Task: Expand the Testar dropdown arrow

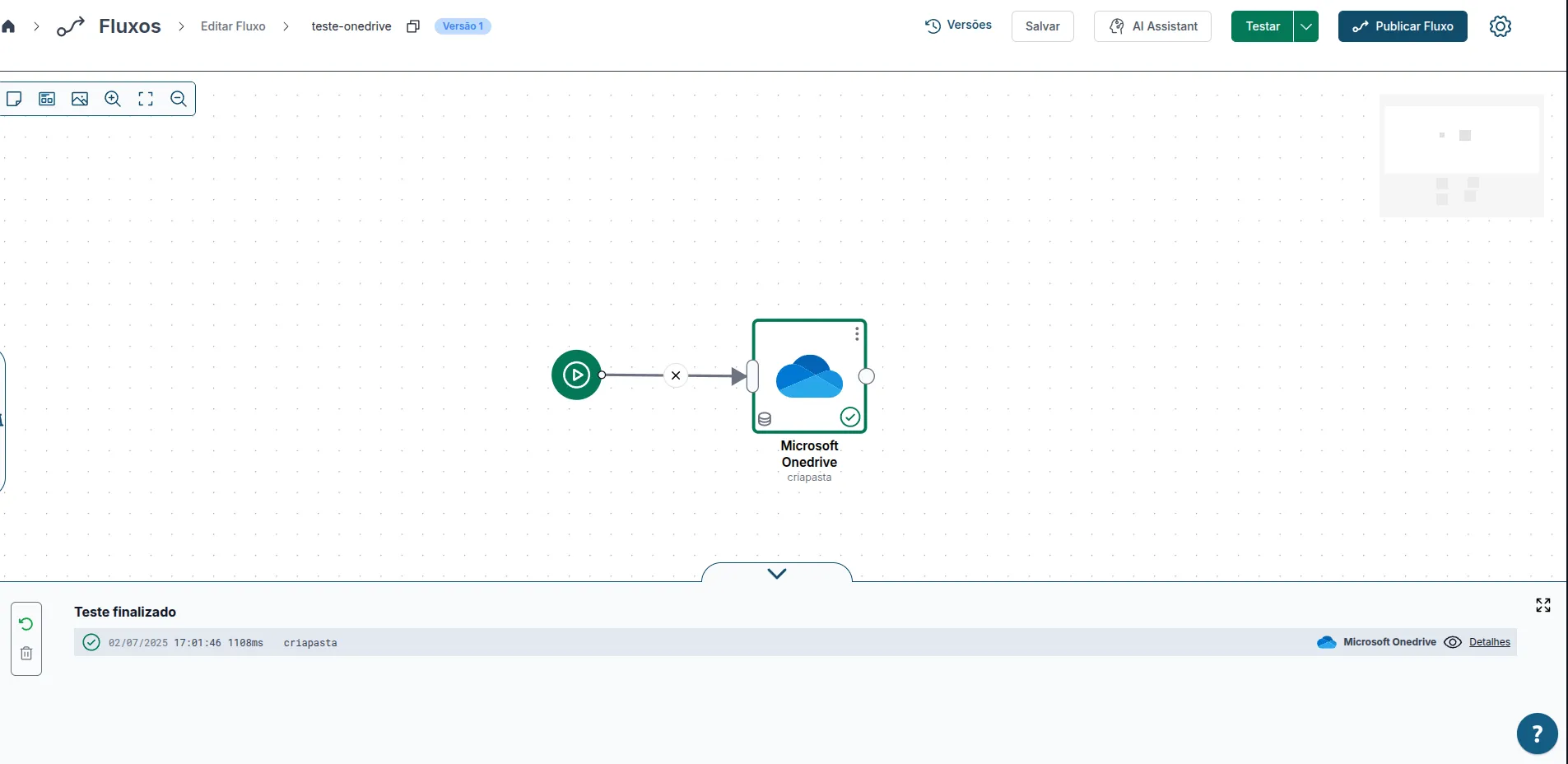Action: pos(1306,26)
